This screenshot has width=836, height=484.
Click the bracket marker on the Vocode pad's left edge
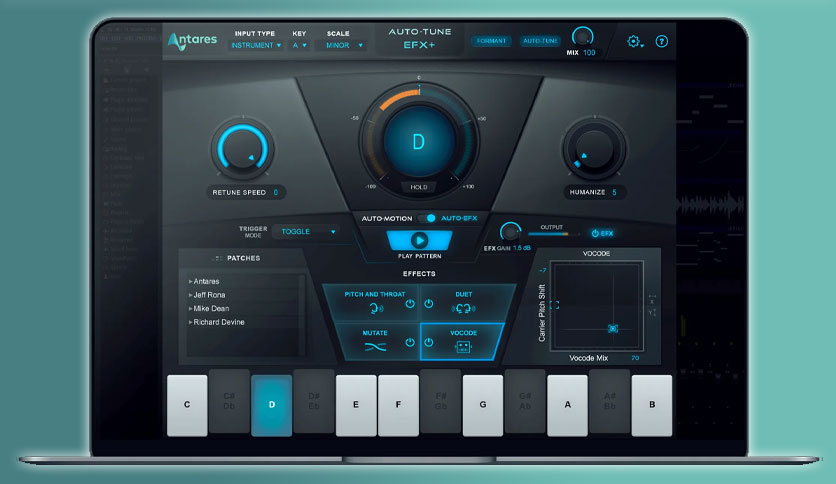(554, 305)
